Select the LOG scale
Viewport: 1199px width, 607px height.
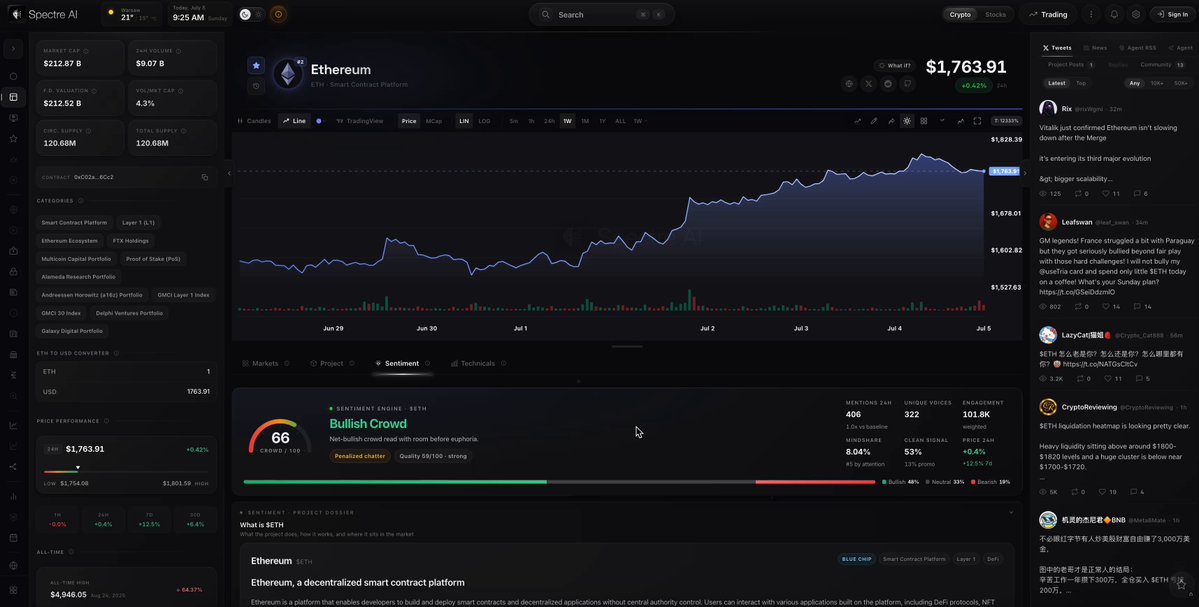pyautogui.click(x=484, y=121)
